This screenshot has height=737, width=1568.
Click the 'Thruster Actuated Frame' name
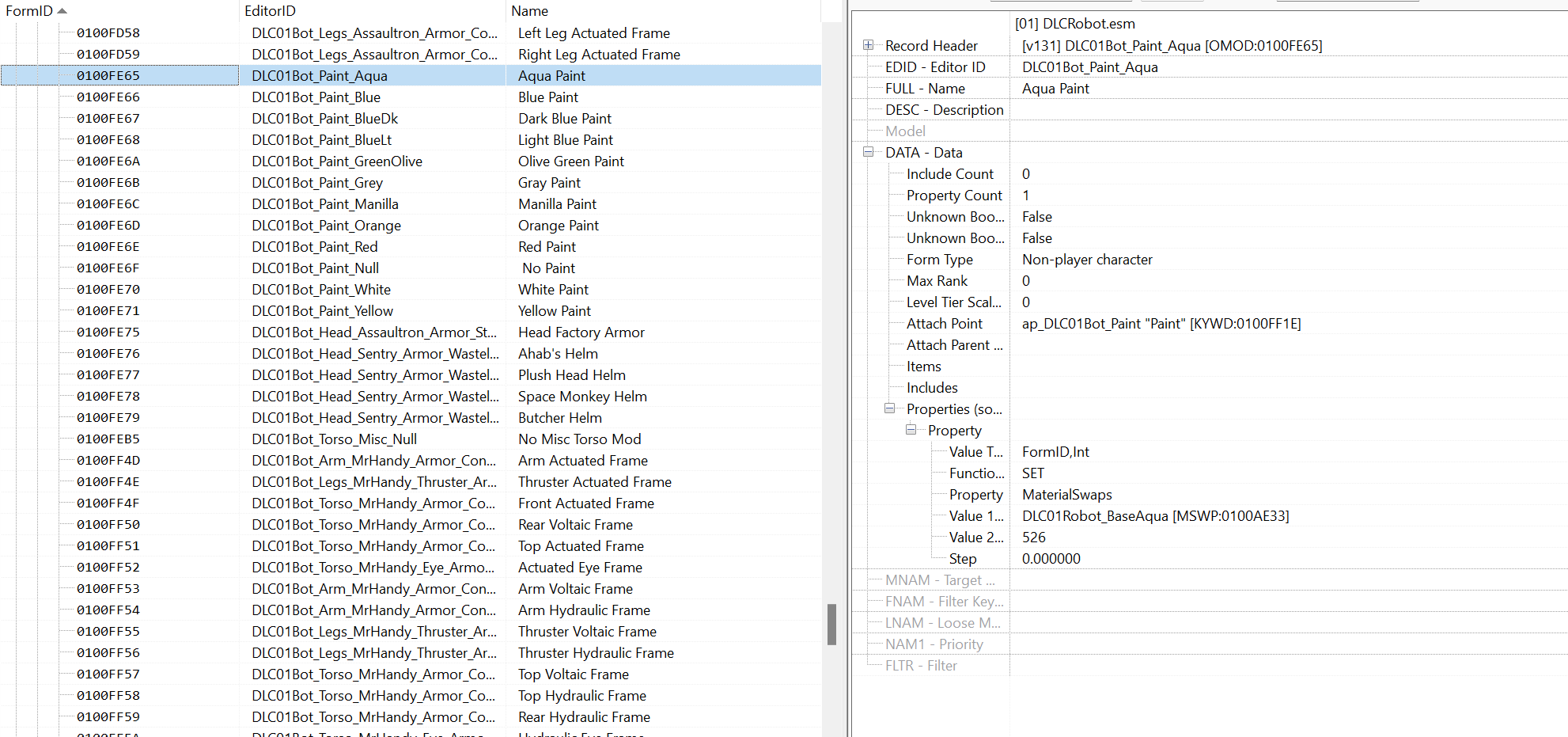[595, 482]
